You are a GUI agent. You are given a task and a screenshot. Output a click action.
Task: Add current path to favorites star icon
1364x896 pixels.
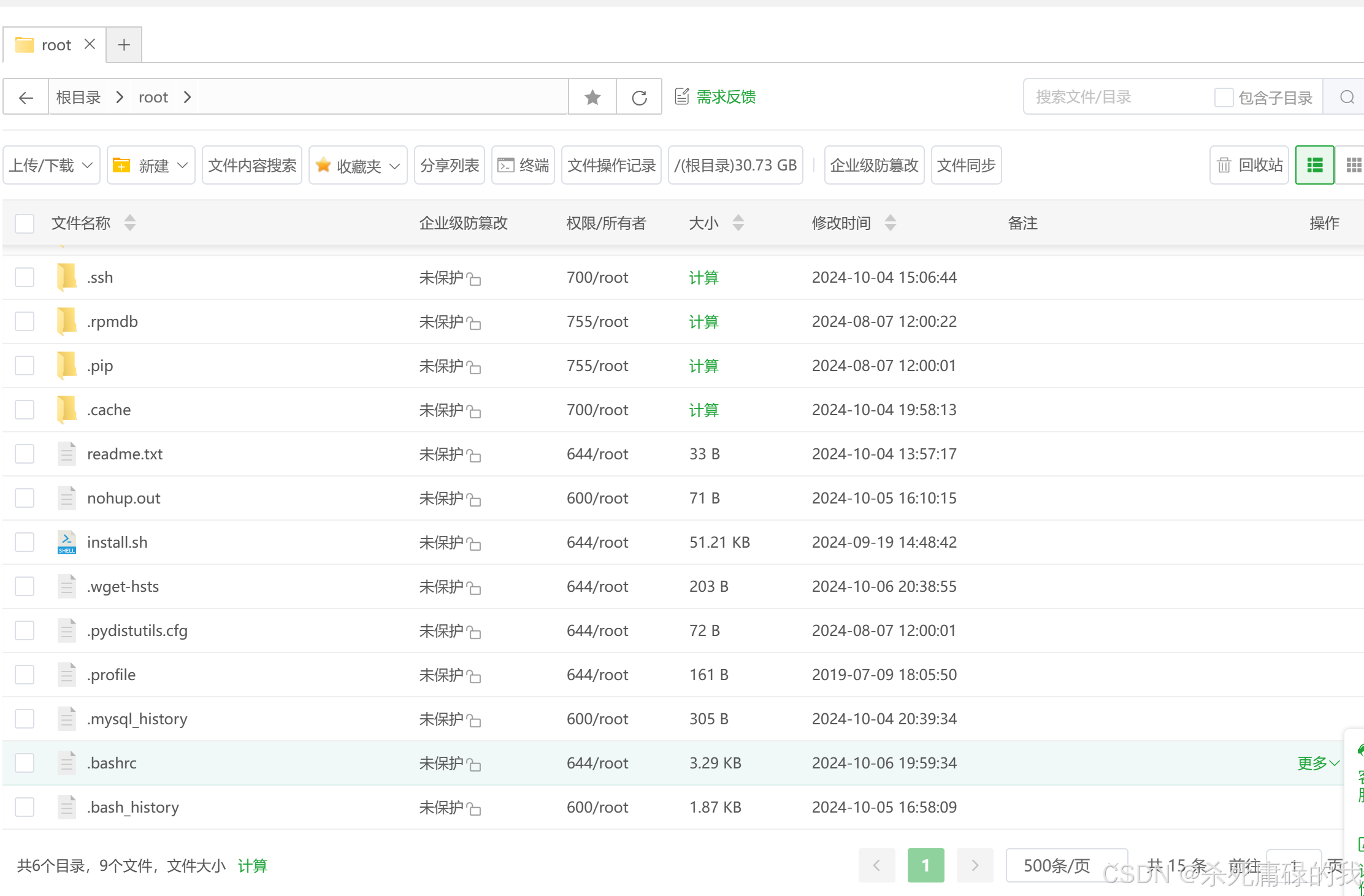pos(592,97)
